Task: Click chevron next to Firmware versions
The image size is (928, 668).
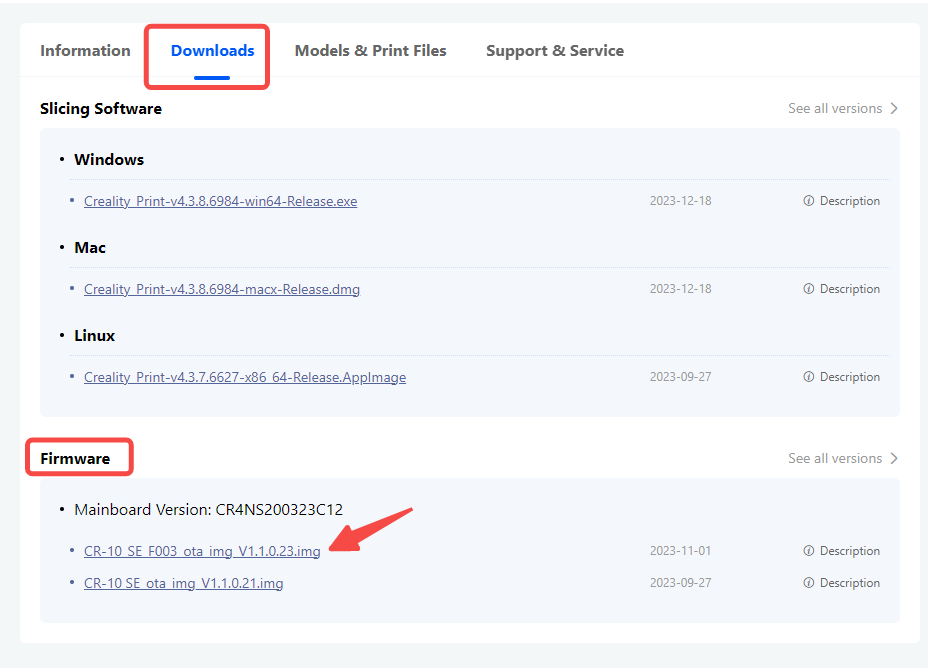Action: [894, 459]
